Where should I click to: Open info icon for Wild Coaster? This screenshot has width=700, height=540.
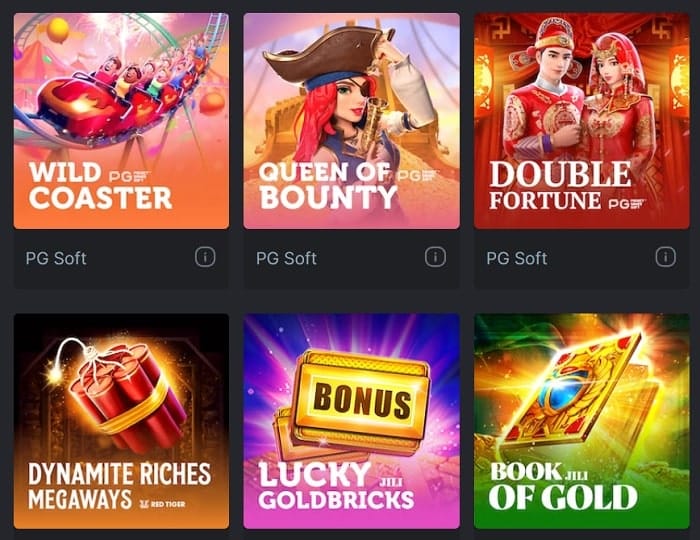click(x=205, y=257)
